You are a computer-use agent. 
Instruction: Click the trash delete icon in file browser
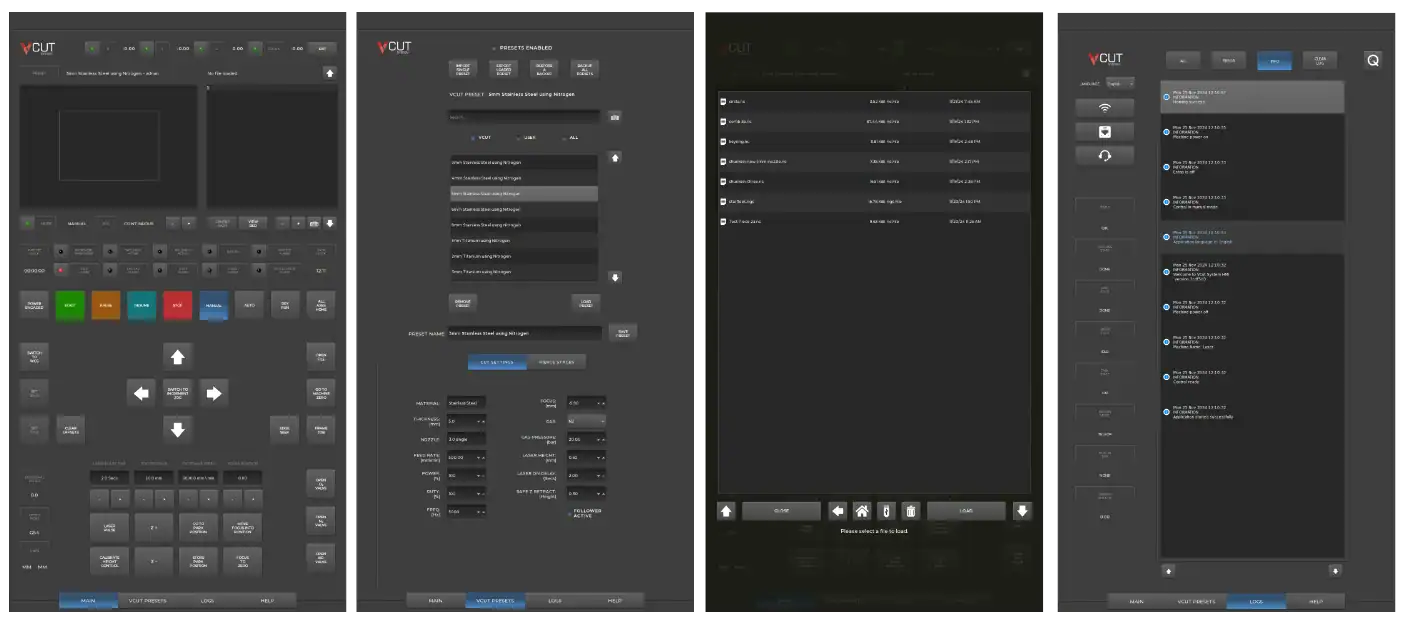pyautogui.click(x=910, y=511)
